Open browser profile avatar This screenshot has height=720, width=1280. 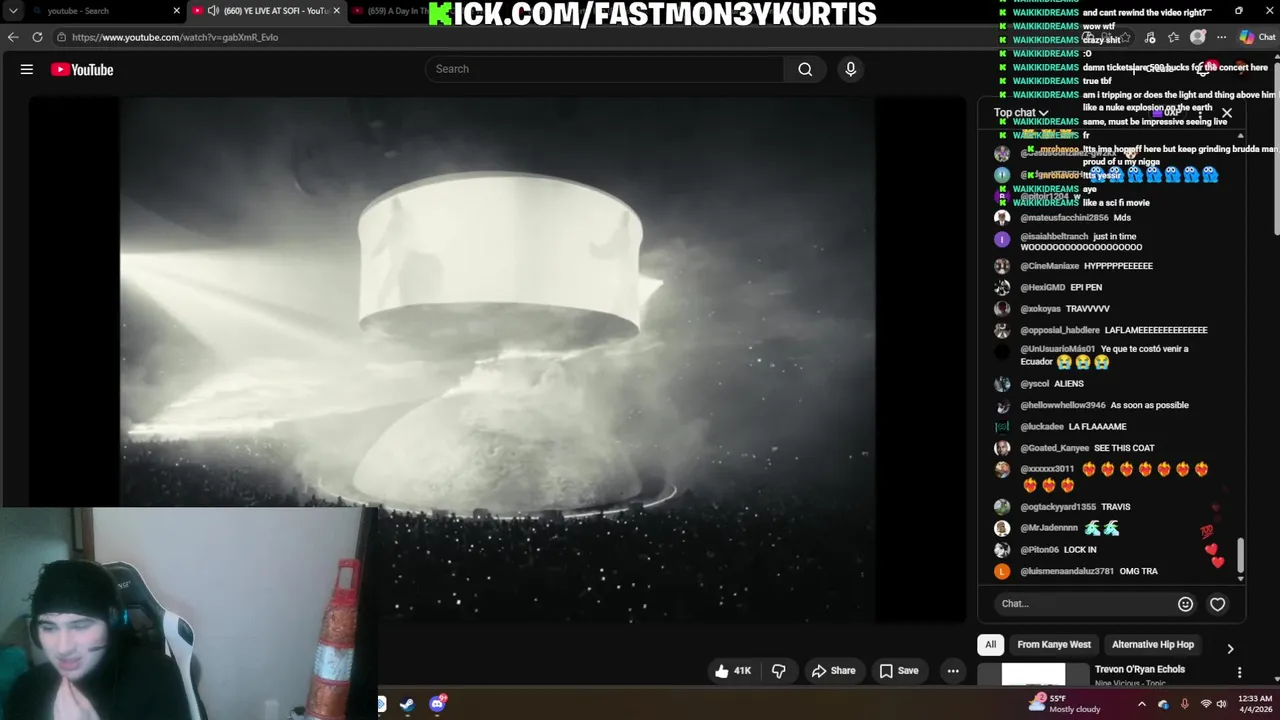(1198, 37)
